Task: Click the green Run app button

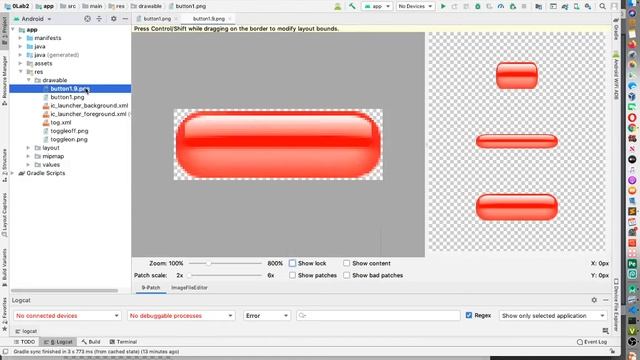Action: click(x=443, y=6)
